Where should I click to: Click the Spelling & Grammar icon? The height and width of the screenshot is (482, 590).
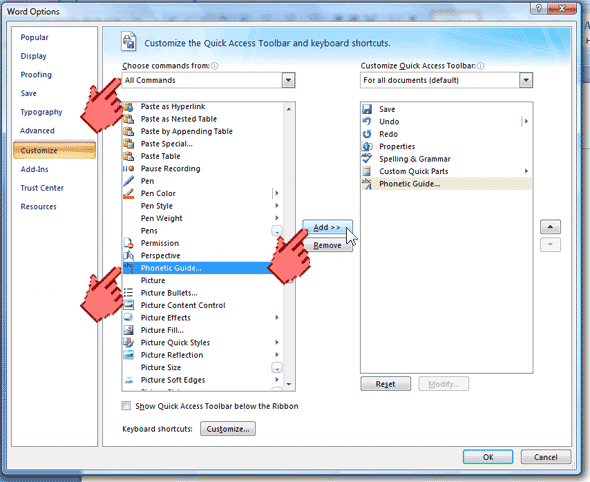pyautogui.click(x=367, y=159)
